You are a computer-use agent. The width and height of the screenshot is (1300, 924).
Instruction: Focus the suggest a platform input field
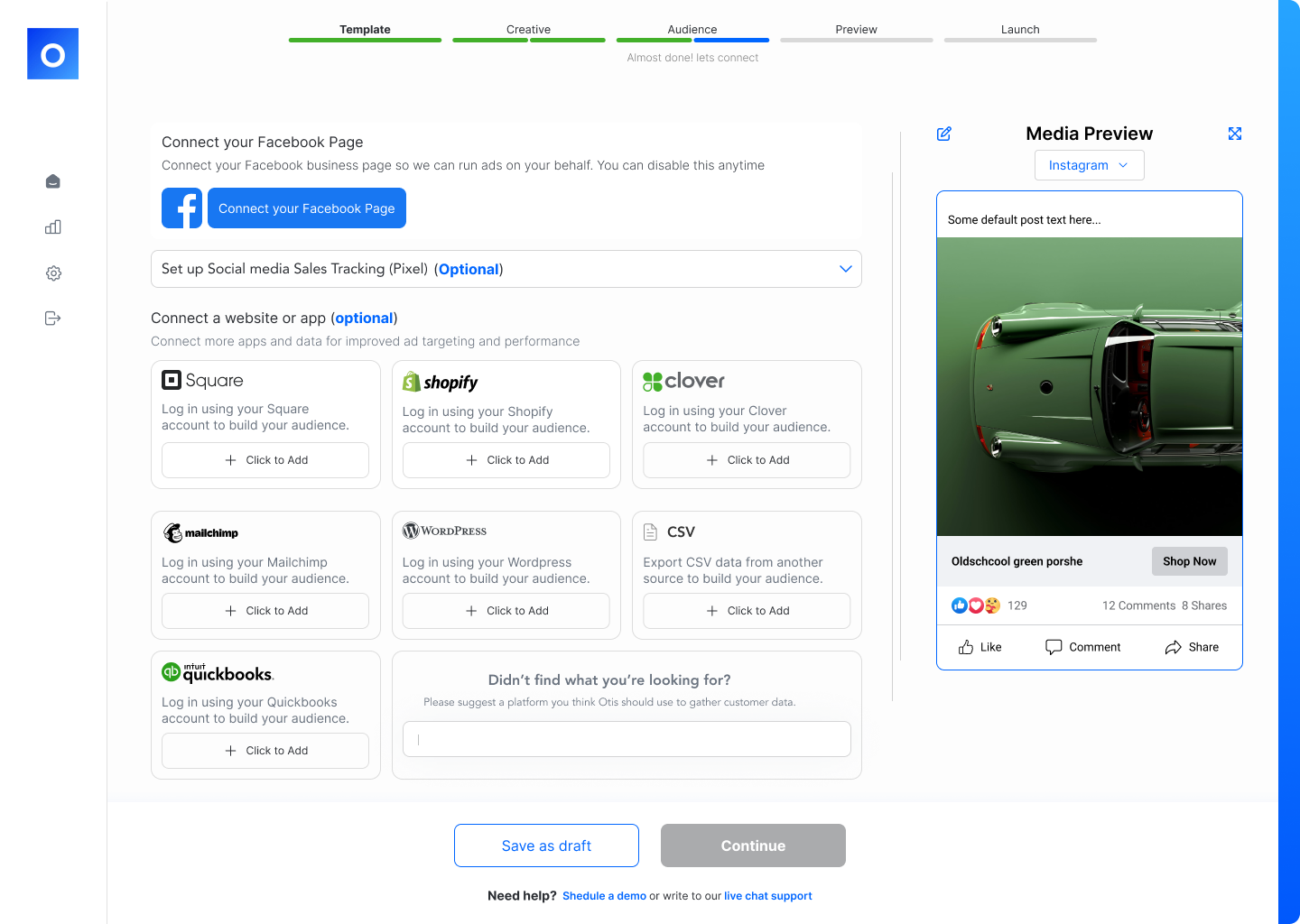click(x=627, y=739)
